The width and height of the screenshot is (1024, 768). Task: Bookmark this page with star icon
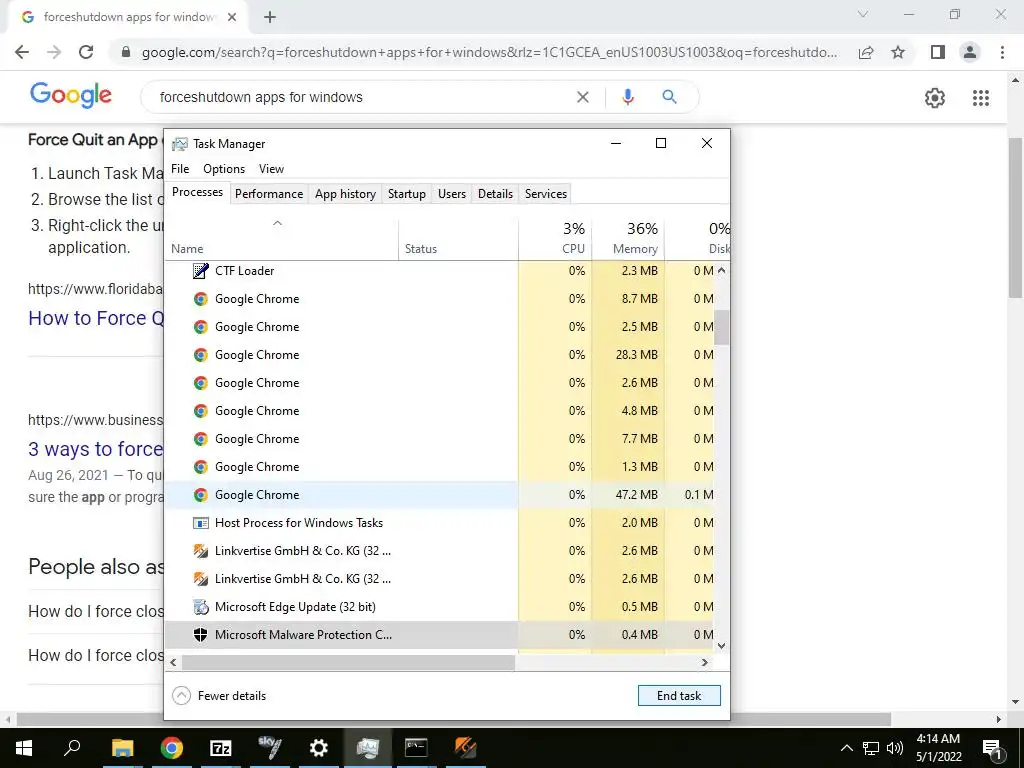point(898,52)
